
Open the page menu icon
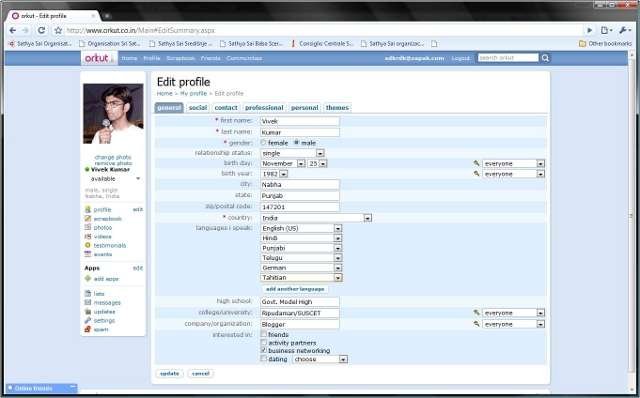606,30
